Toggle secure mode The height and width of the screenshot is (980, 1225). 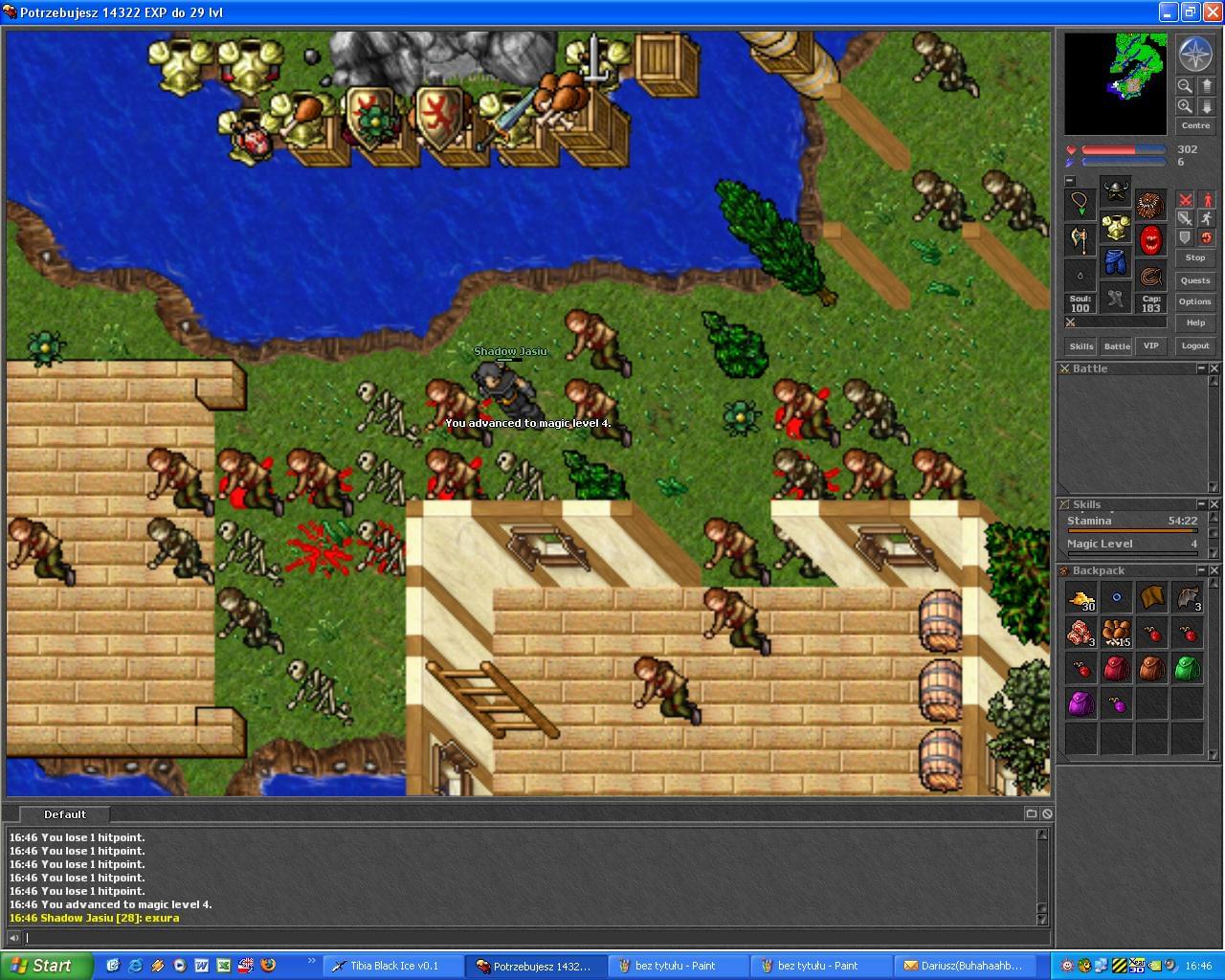pyautogui.click(x=1207, y=237)
